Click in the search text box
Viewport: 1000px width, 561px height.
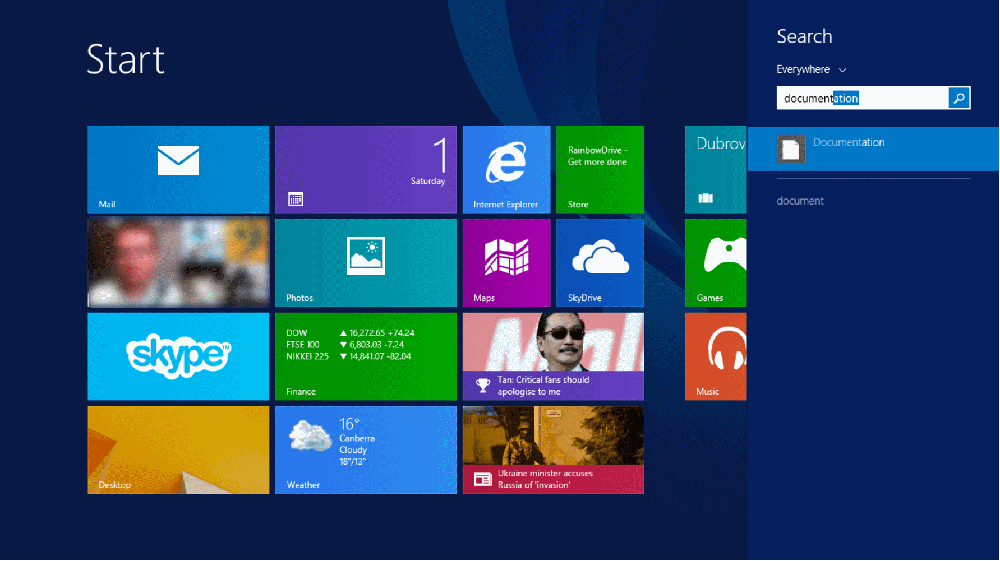click(862, 98)
